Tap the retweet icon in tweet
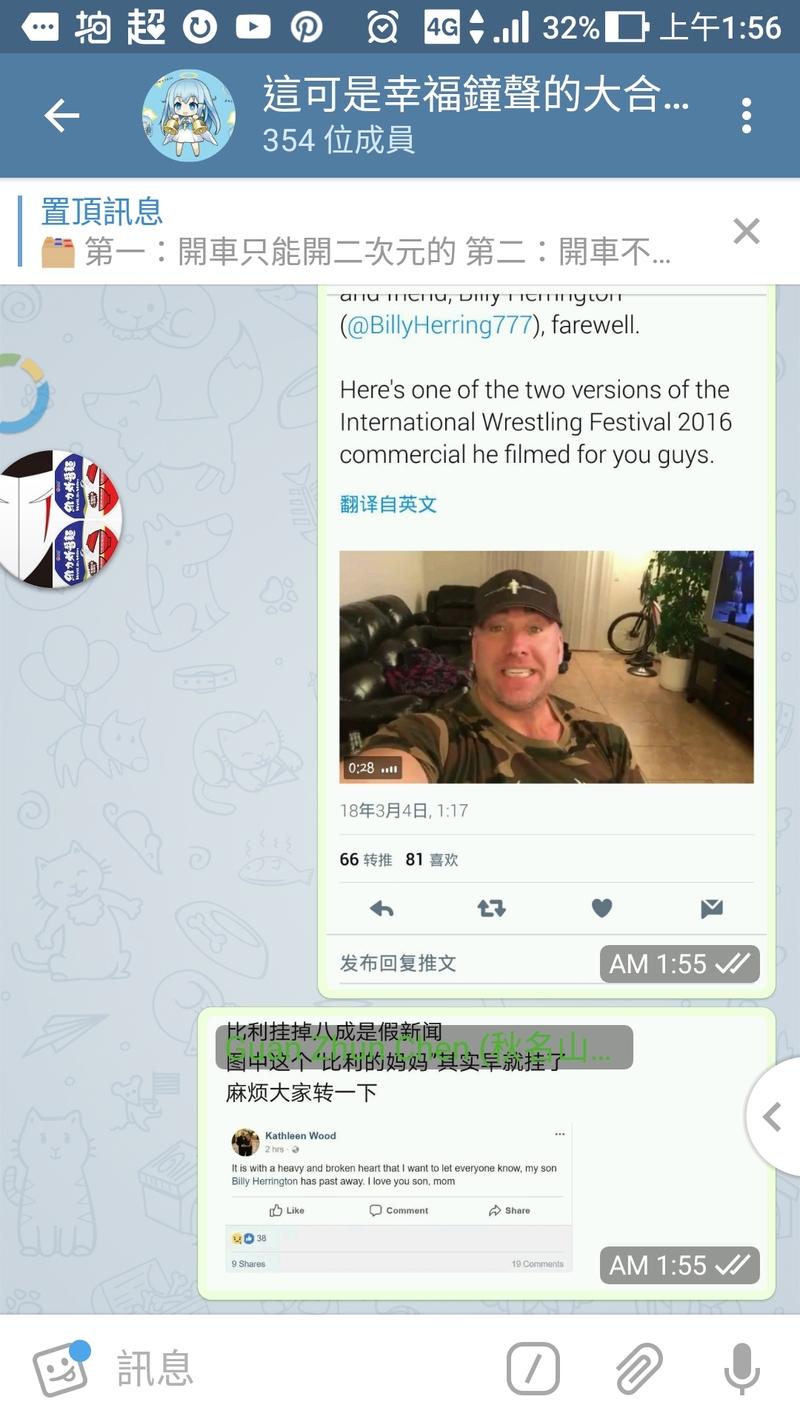800x1422 pixels. click(x=491, y=908)
